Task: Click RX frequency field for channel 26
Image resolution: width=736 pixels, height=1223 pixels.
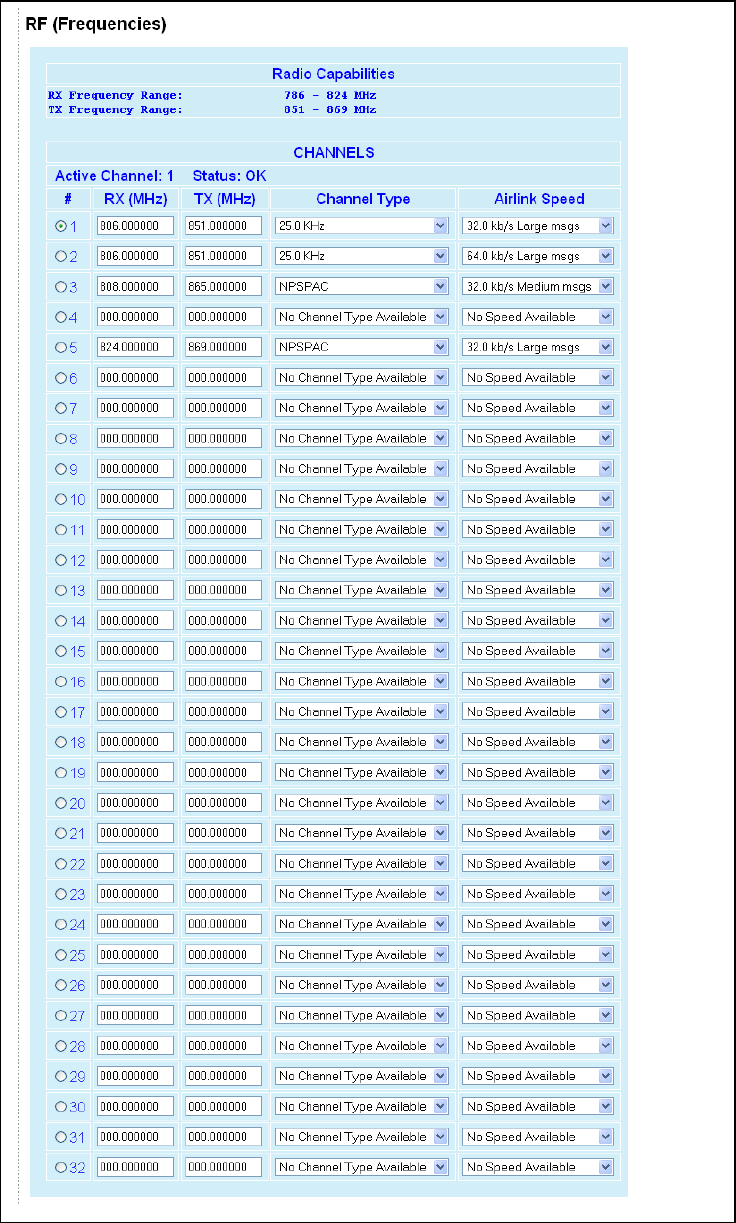Action: click(136, 985)
